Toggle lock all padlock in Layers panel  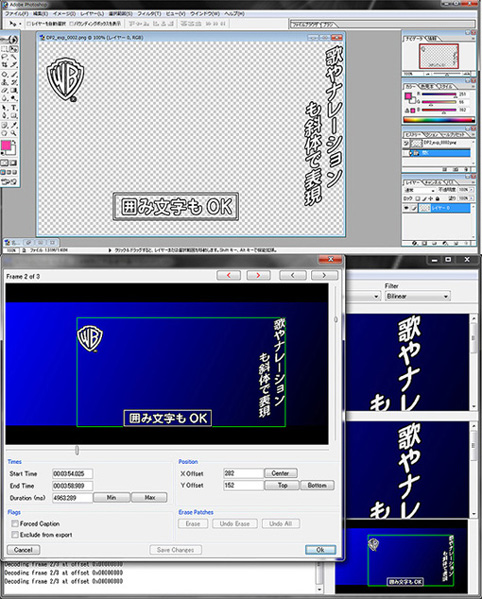(x=437, y=199)
